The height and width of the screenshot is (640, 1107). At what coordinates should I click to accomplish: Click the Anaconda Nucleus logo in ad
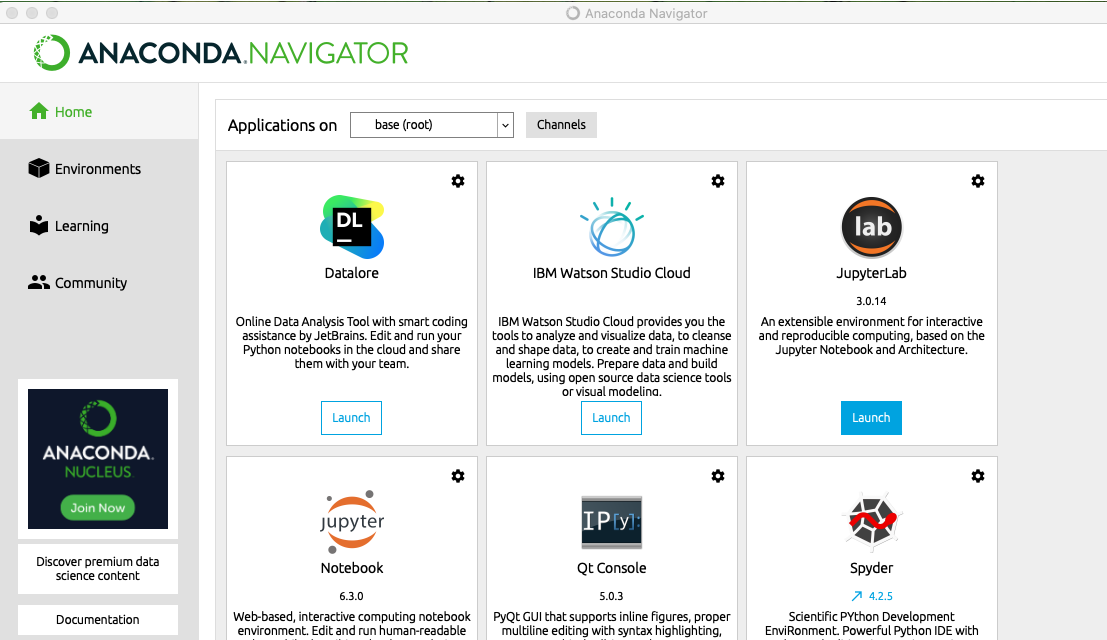point(97,418)
